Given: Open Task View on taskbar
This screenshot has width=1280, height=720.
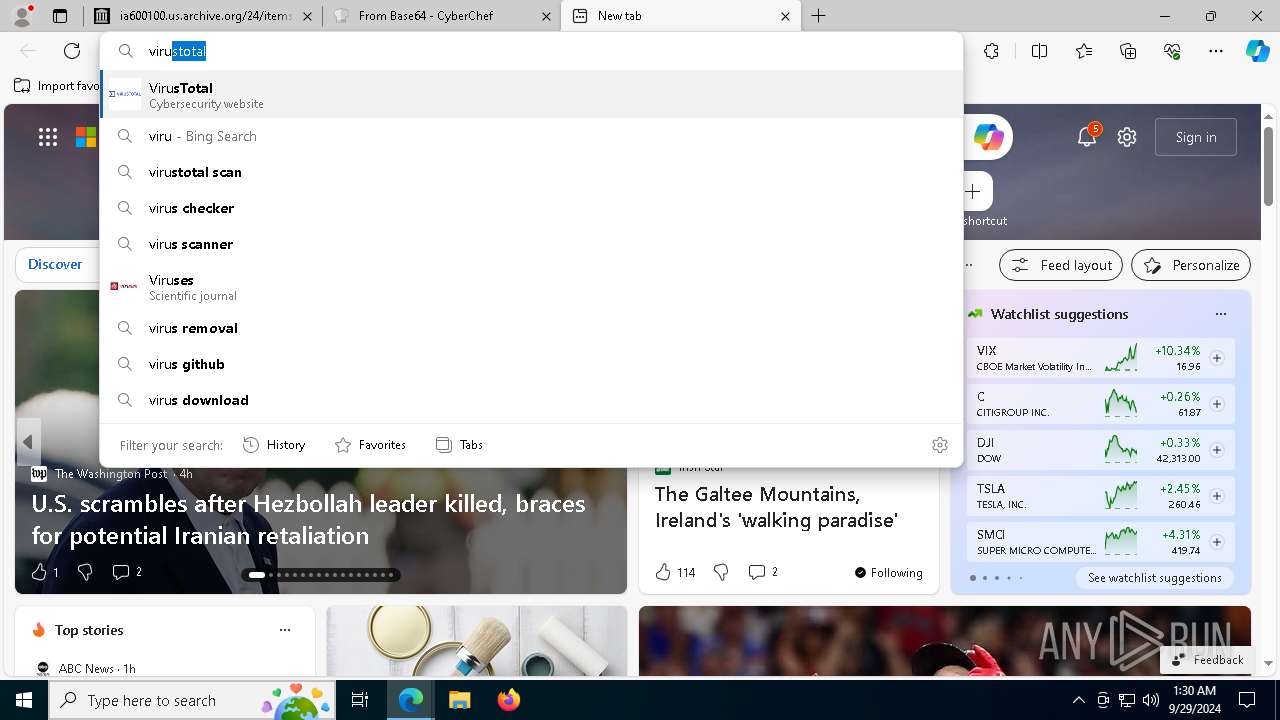Looking at the screenshot, I should [361, 700].
